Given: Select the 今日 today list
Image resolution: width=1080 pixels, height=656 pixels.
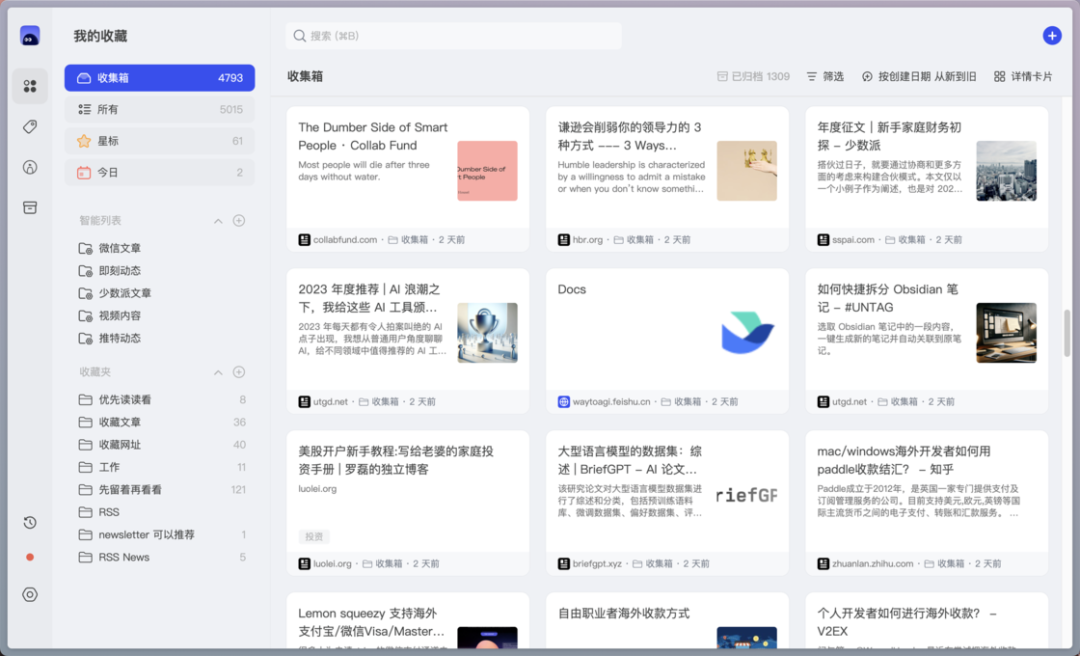Looking at the screenshot, I should 160,172.
